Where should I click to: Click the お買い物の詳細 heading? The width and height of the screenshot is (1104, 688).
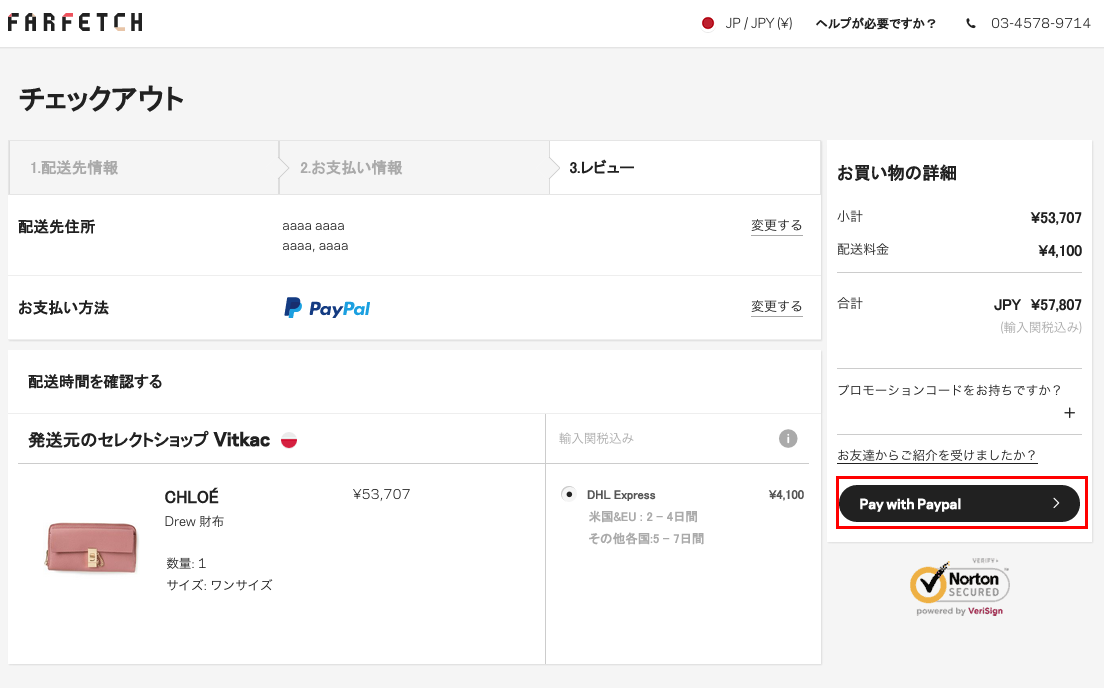(x=896, y=173)
